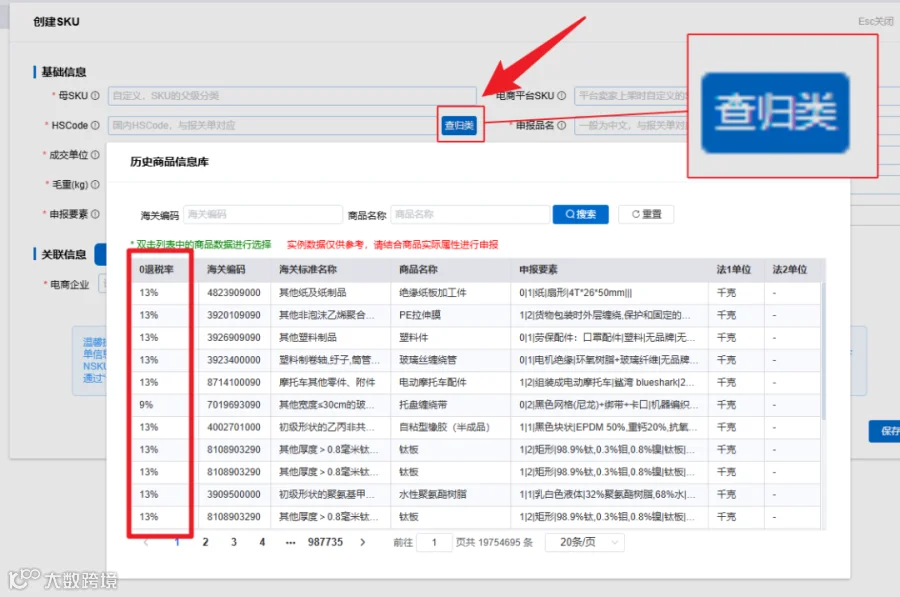Image resolution: width=900 pixels, height=597 pixels.
Task: Click the info icon beside 母SKU label
Action: coord(95,96)
